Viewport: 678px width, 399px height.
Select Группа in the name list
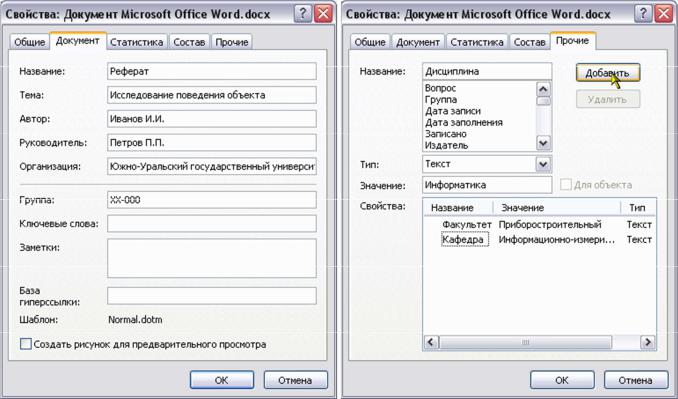pos(441,99)
